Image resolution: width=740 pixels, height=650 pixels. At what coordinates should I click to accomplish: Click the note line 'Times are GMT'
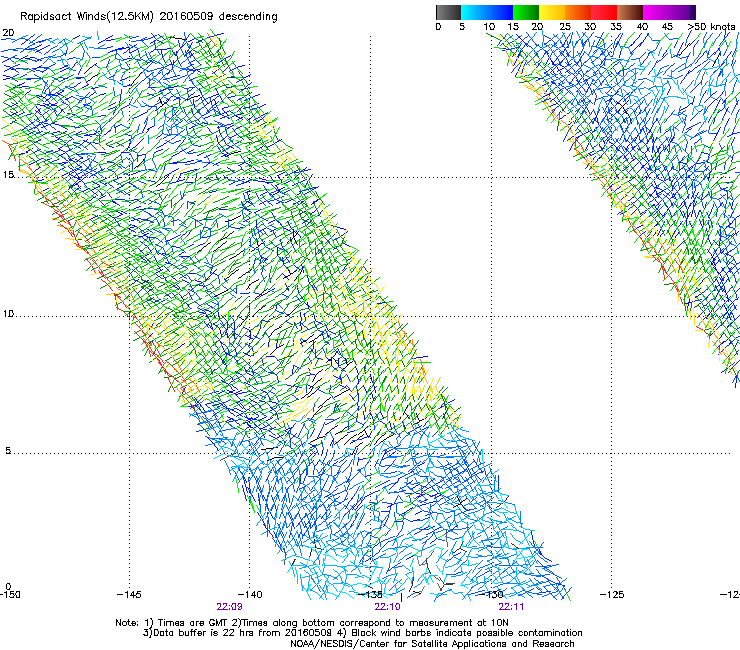(x=192, y=623)
